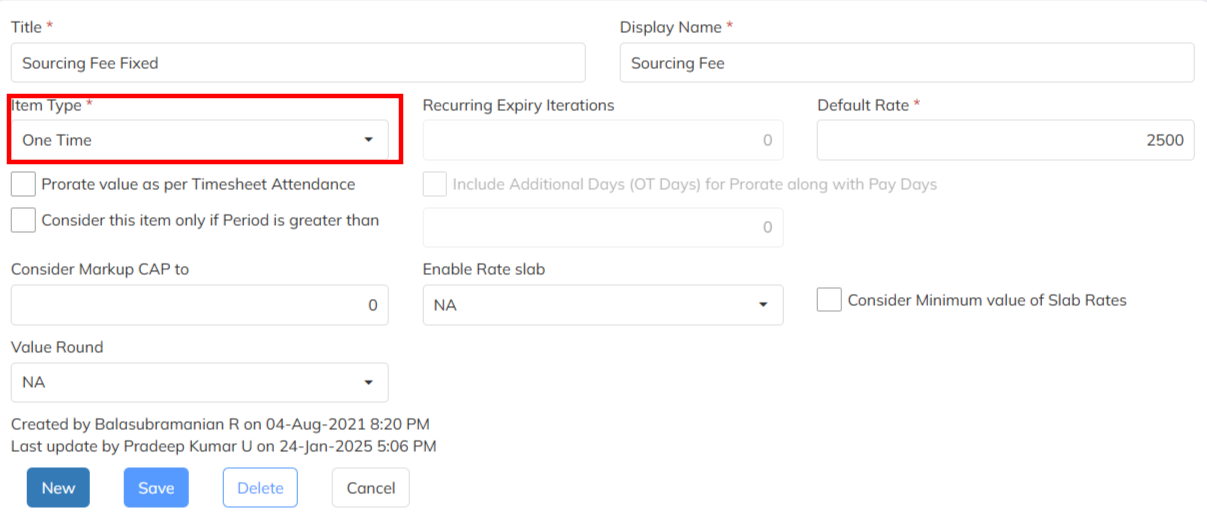Image resolution: width=1207 pixels, height=522 pixels.
Task: Check Consider this item only if Period
Action: 24,220
